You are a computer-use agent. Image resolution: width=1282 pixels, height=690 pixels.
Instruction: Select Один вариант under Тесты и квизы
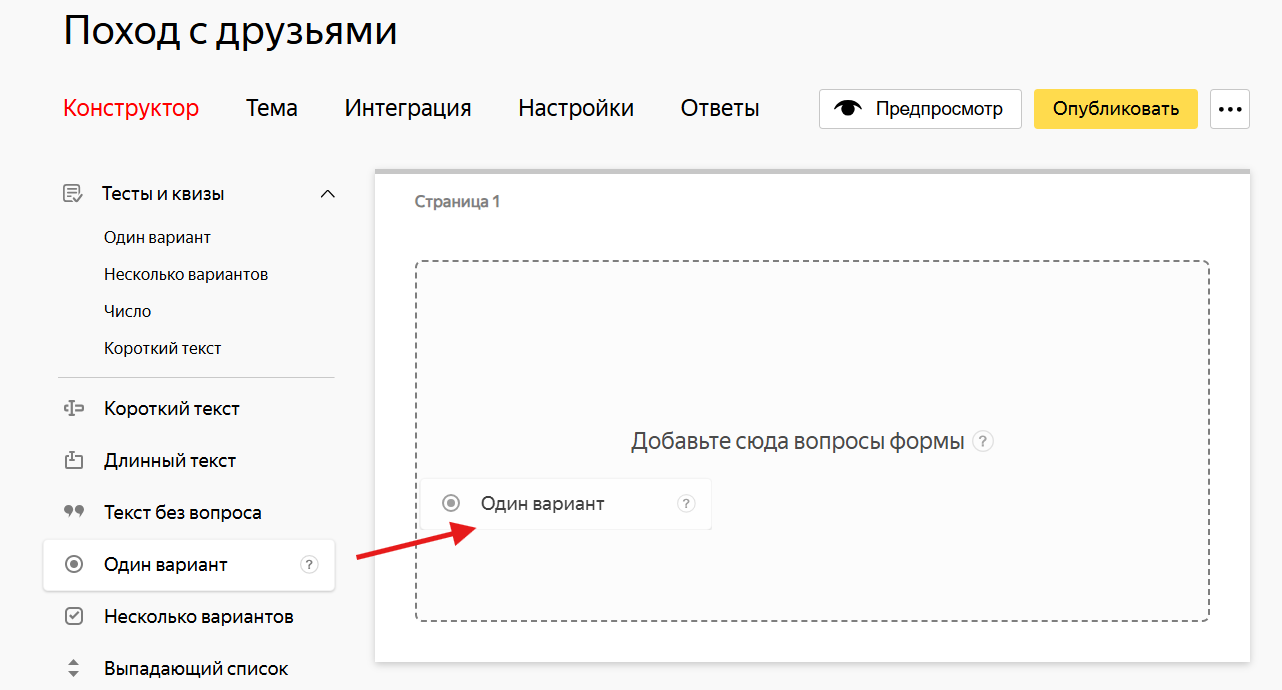click(157, 237)
